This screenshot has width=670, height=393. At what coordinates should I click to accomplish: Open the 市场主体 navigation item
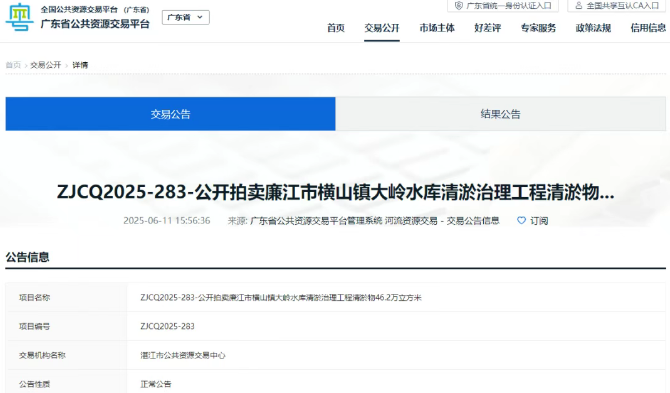tap(437, 28)
